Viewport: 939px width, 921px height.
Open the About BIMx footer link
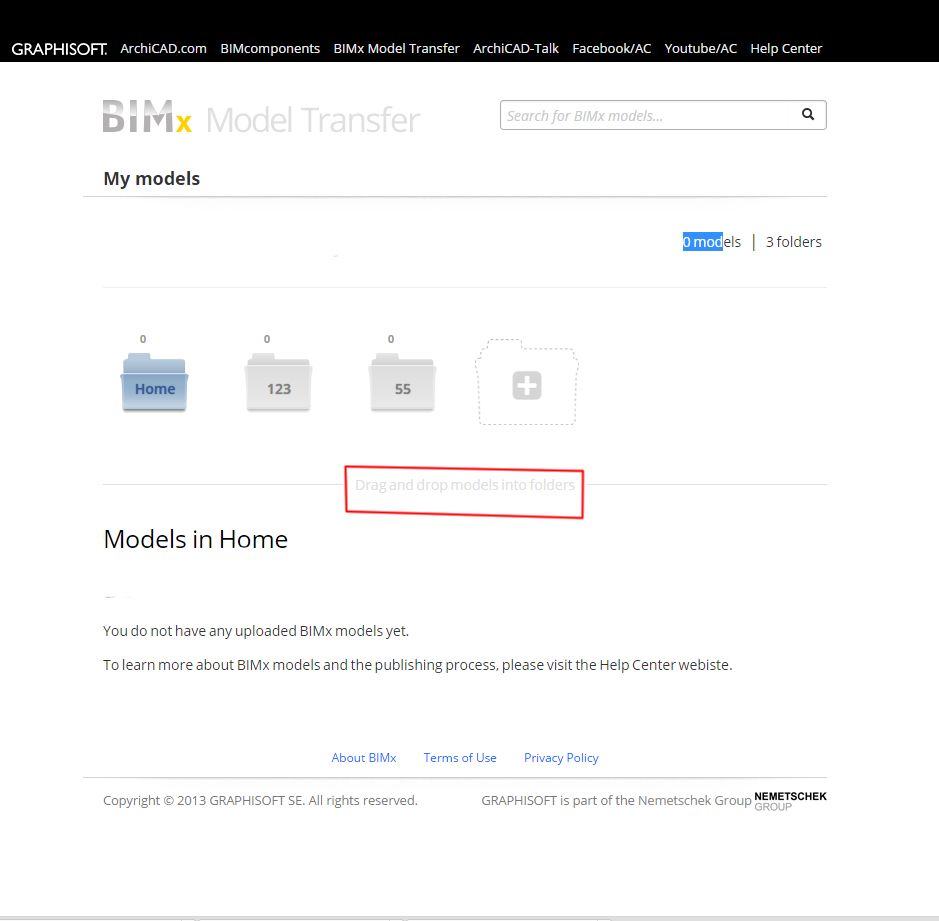[x=364, y=758]
